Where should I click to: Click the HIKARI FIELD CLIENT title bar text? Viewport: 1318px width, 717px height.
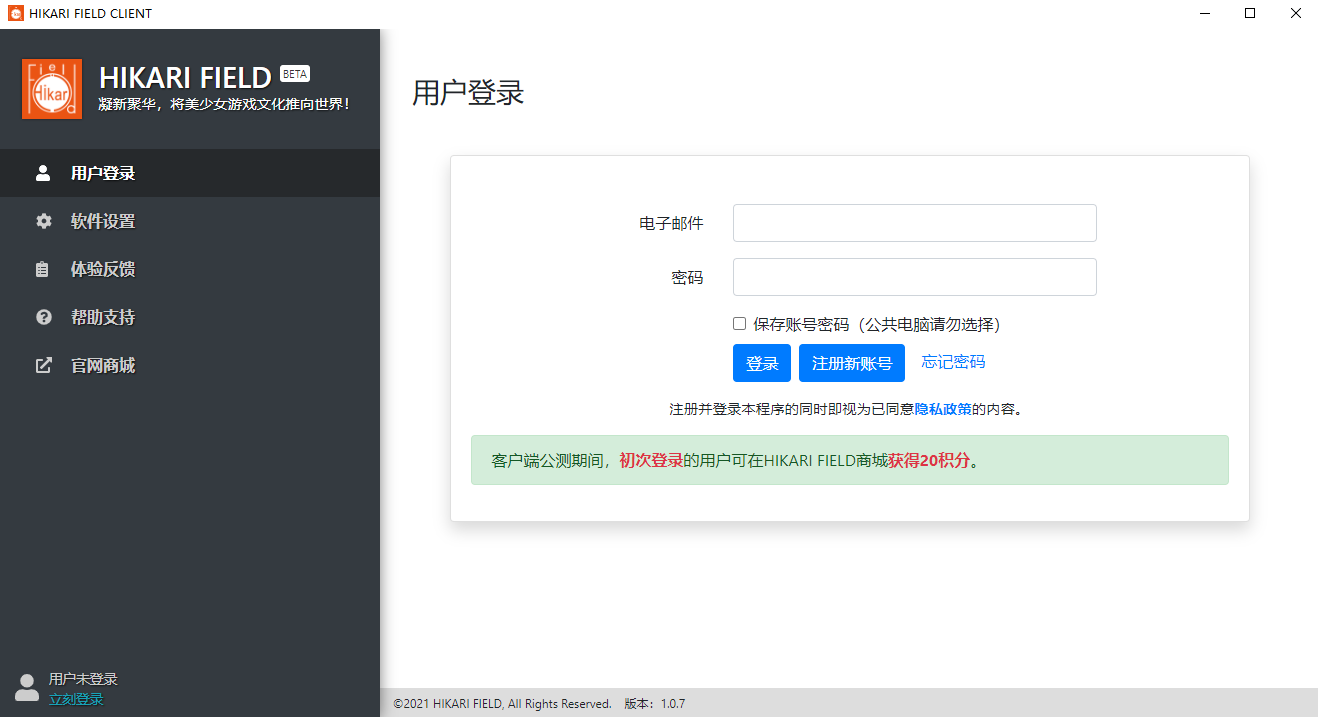pos(91,13)
